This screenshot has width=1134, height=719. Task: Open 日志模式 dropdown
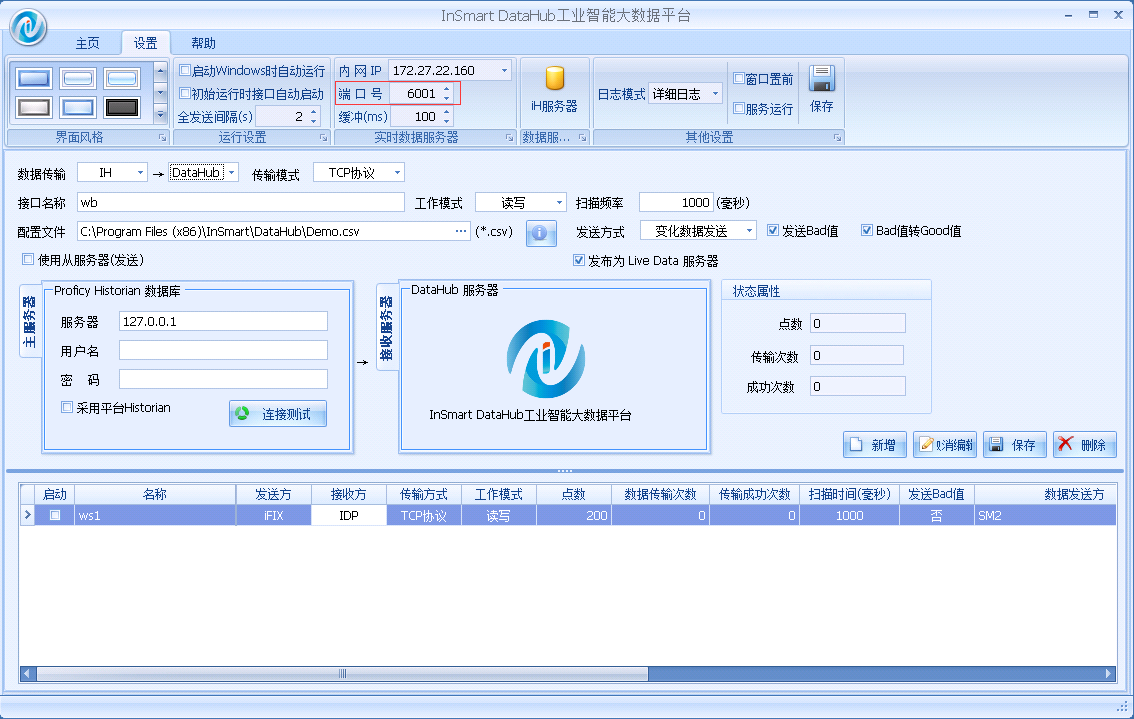[x=715, y=94]
